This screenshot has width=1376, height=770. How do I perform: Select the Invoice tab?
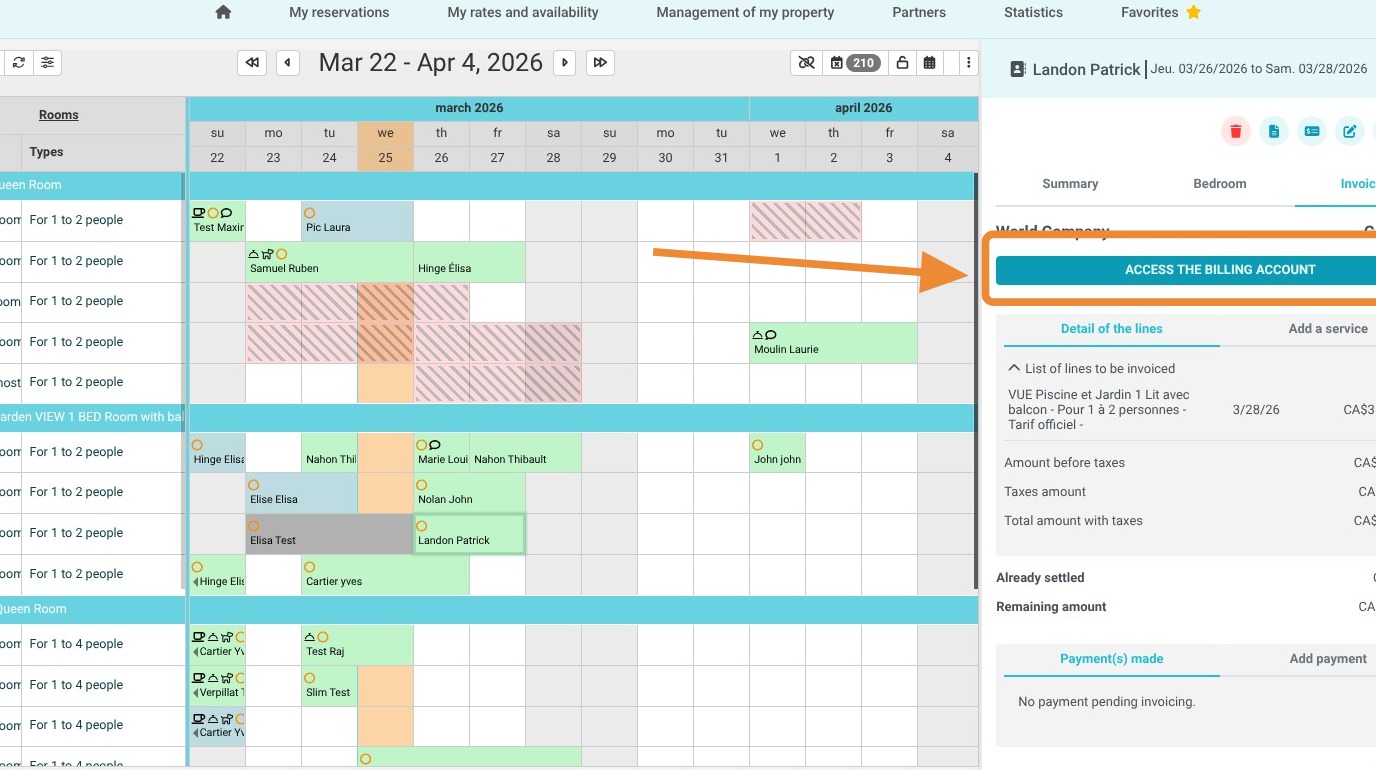[x=1358, y=184]
